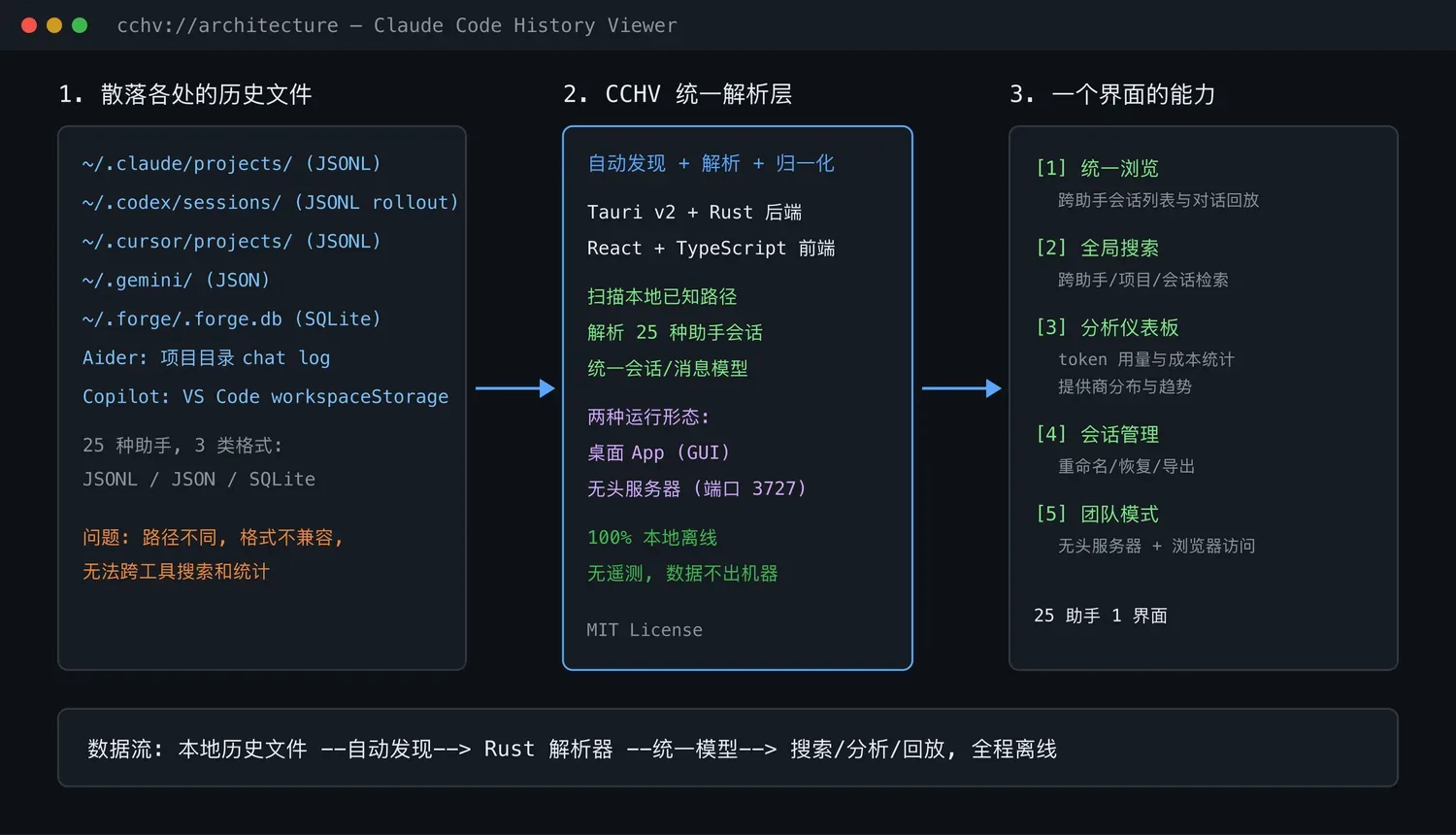The width and height of the screenshot is (1456, 835).
Task: Click the "~/.cursor/projects/ (JSONL)" line
Action: [x=232, y=241]
